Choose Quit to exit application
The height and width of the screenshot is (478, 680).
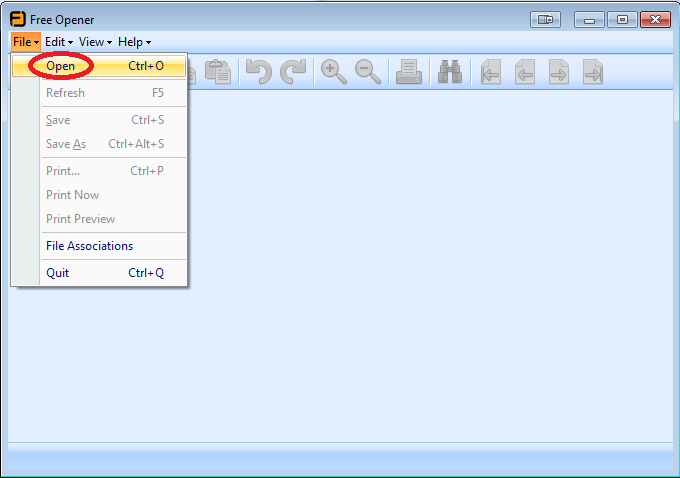click(x=99, y=273)
